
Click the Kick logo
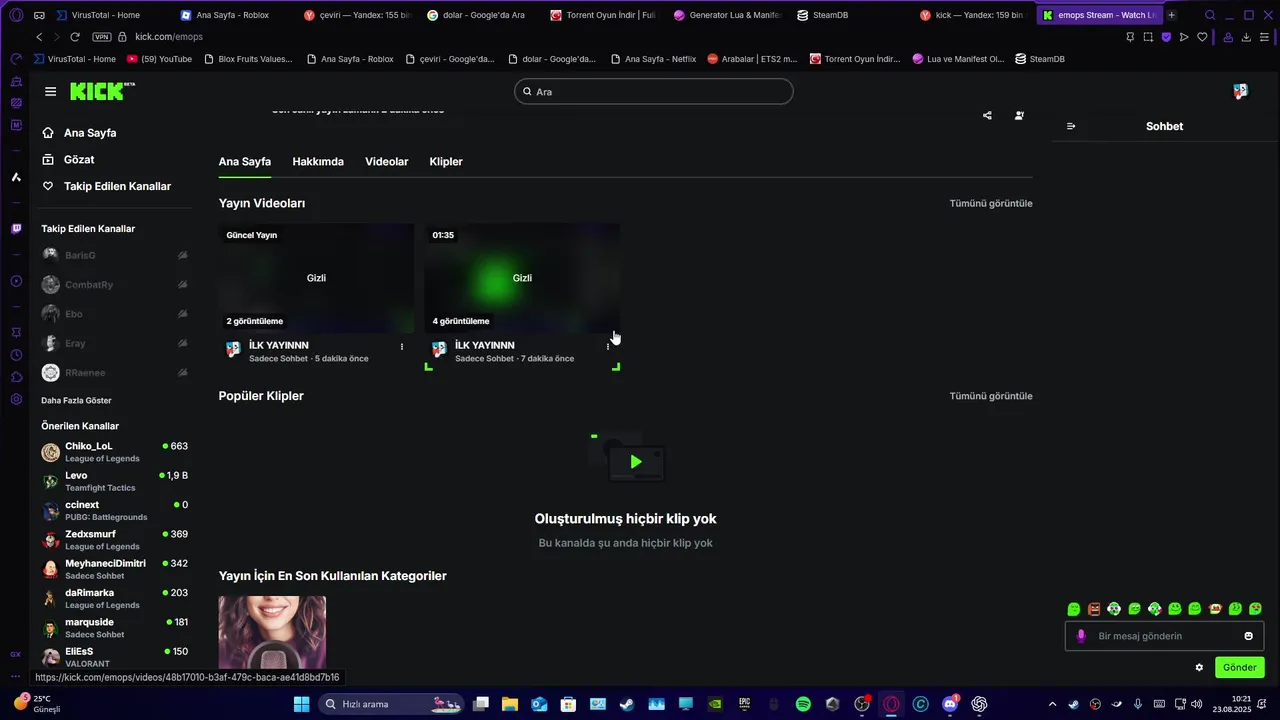101,91
